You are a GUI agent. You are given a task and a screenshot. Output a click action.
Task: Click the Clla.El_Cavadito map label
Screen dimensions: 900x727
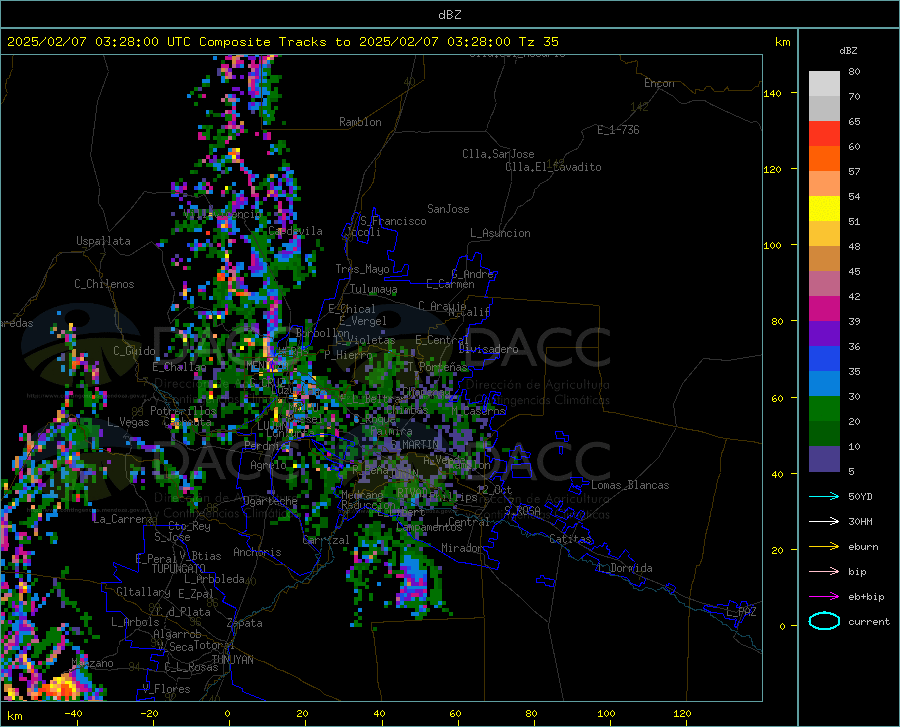[553, 167]
